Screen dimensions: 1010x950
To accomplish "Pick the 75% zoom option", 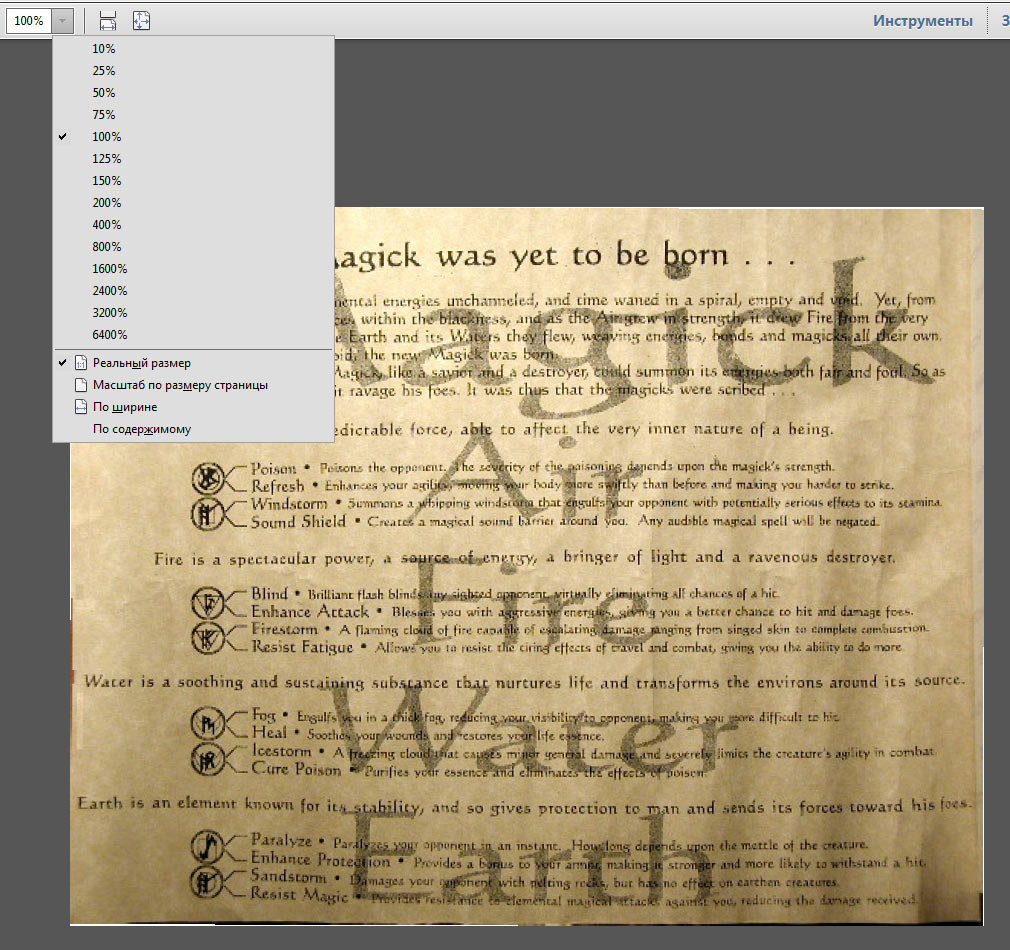I will pos(103,115).
